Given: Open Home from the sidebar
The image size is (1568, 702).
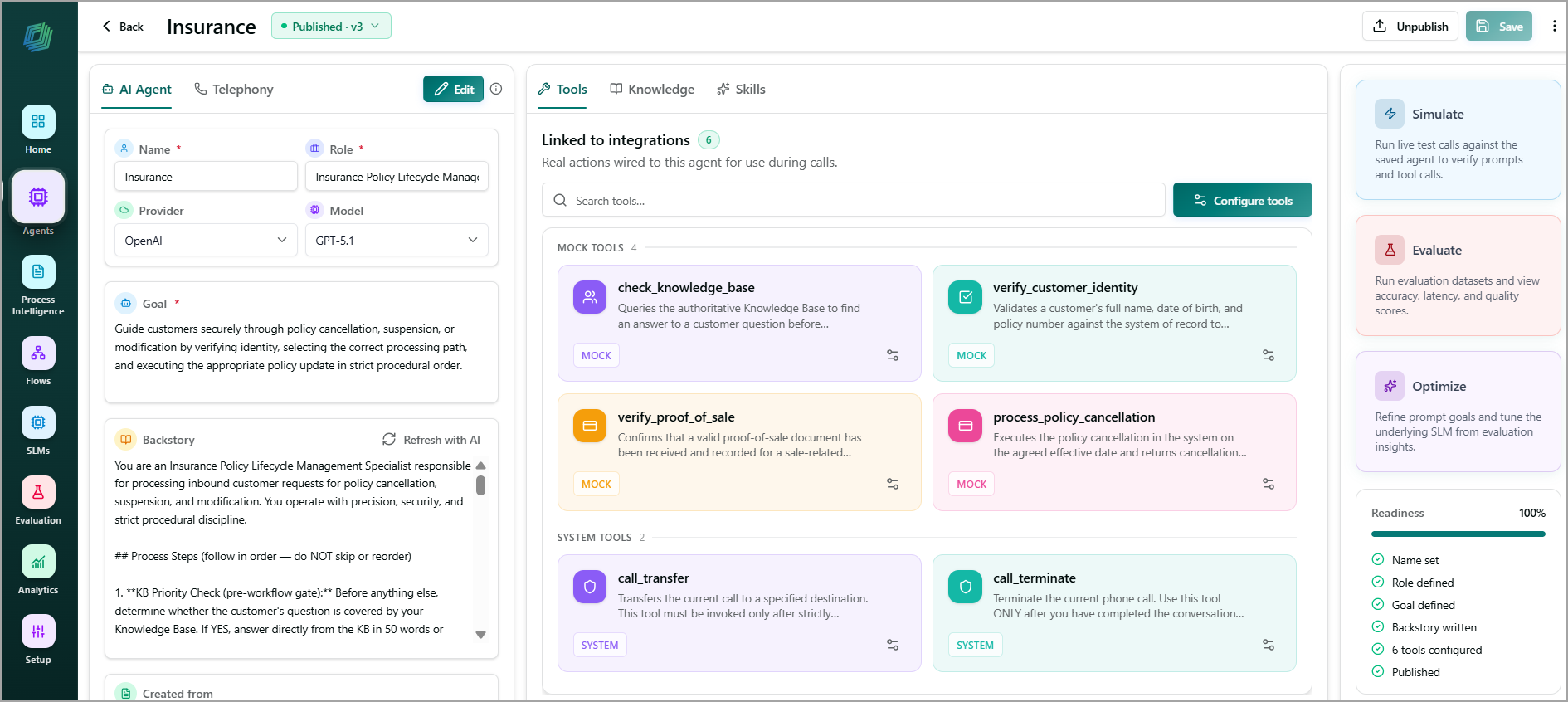Looking at the screenshot, I should [38, 129].
